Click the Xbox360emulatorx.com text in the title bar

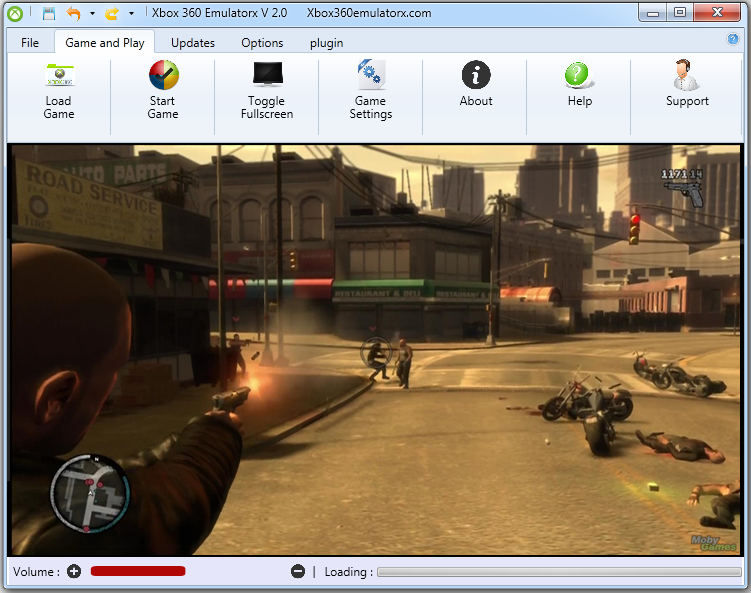tap(369, 13)
